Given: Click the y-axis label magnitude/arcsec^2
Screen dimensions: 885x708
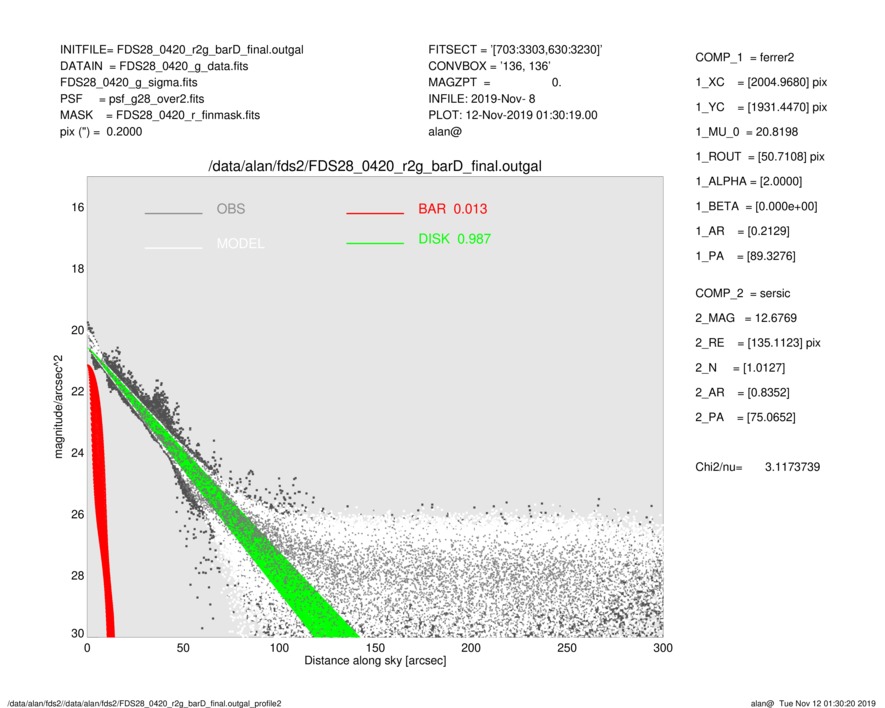Looking at the screenshot, I should (58, 407).
